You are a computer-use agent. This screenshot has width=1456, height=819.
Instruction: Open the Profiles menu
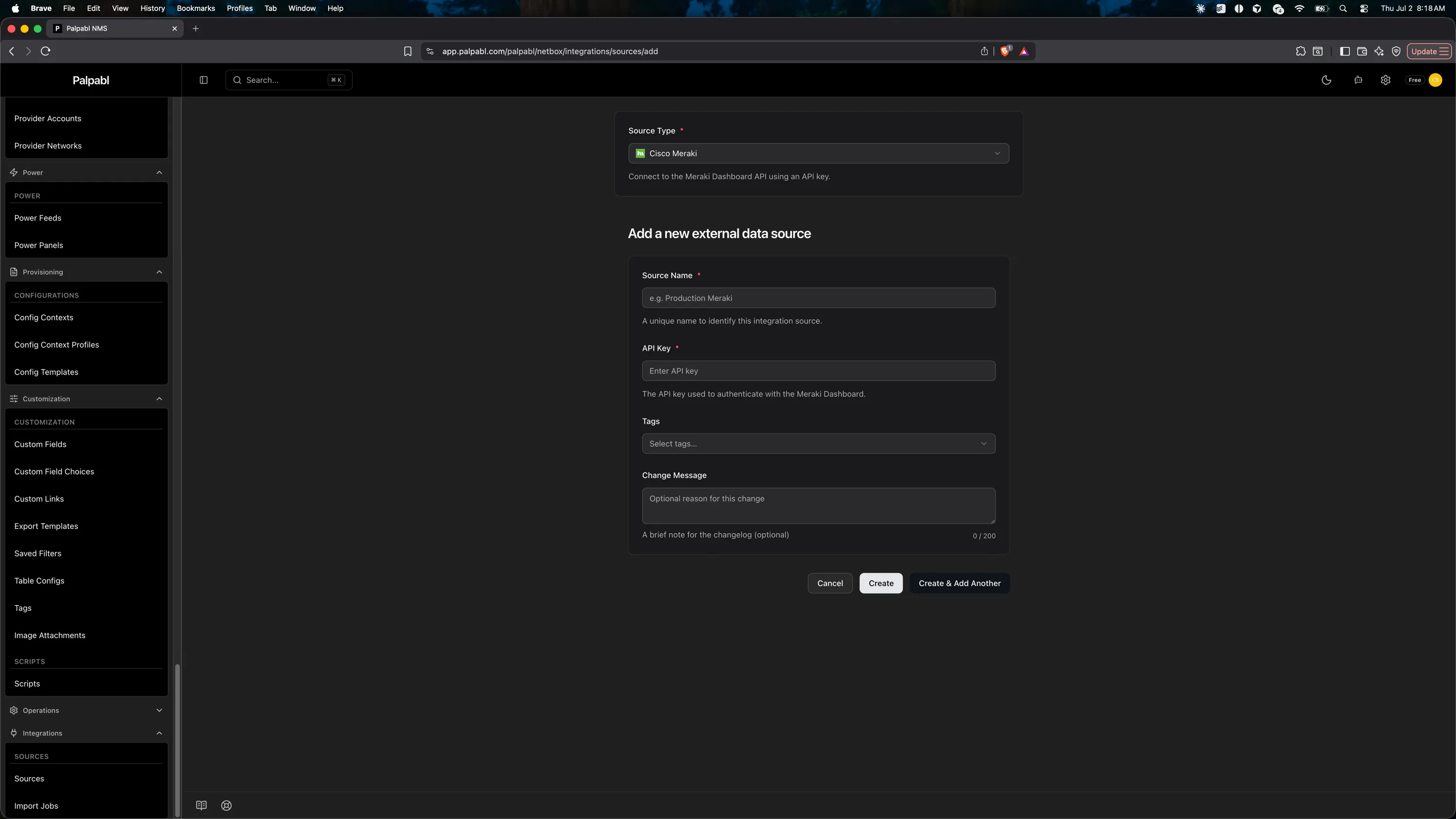point(240,8)
